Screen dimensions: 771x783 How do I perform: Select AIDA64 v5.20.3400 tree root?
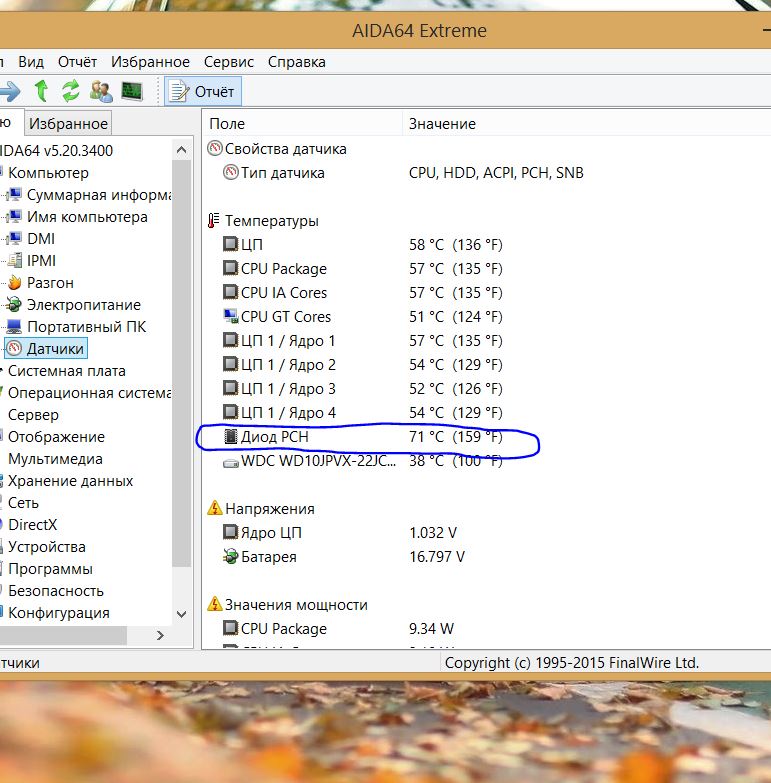coord(56,150)
